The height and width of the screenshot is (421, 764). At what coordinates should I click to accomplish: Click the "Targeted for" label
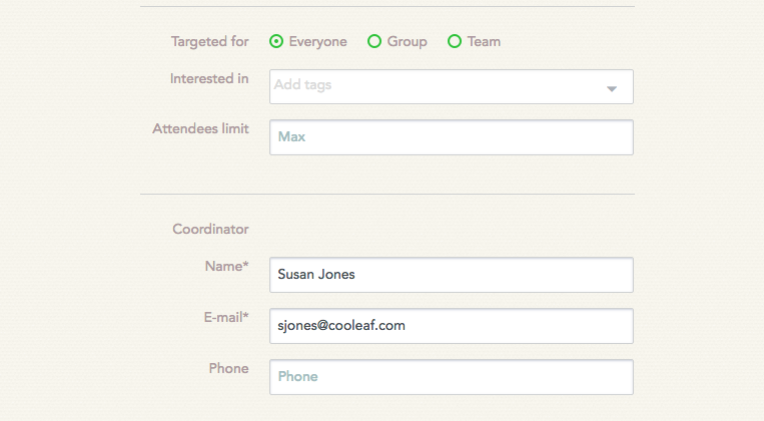pyautogui.click(x=210, y=42)
